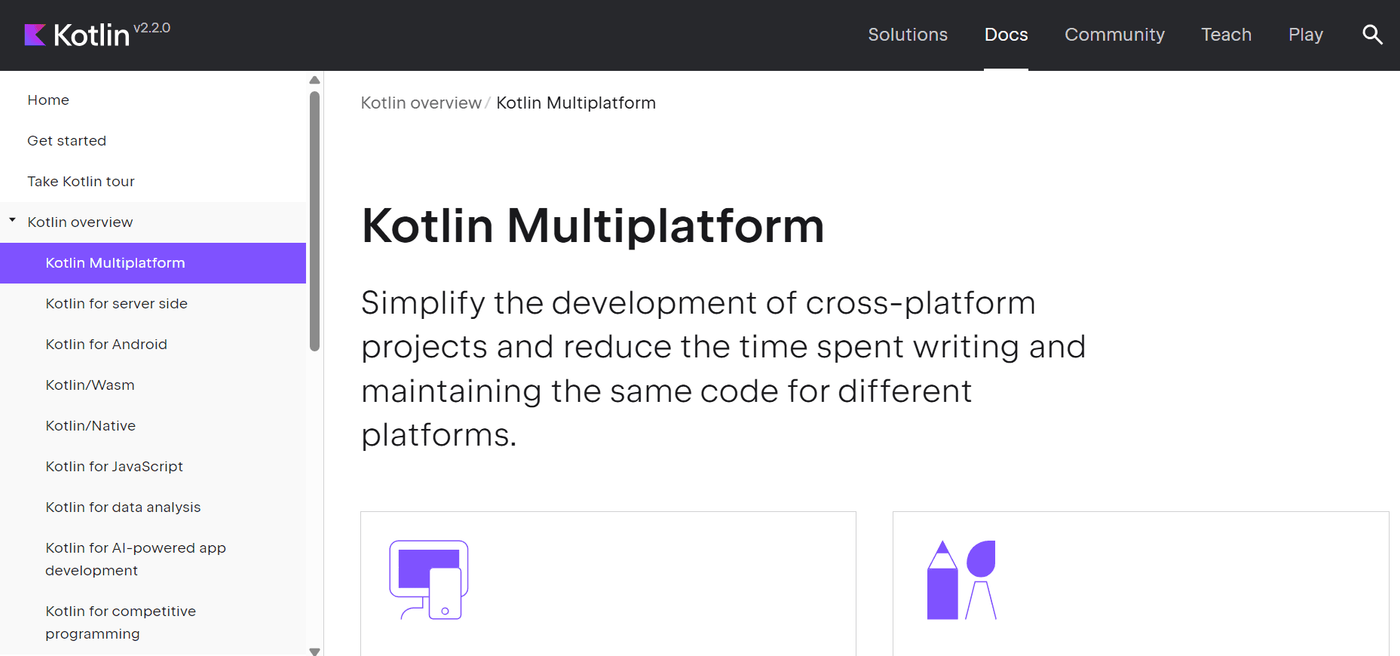Select Kotlin Multiplatform in the sidebar
Viewport: 1400px width, 656px height.
click(153, 263)
